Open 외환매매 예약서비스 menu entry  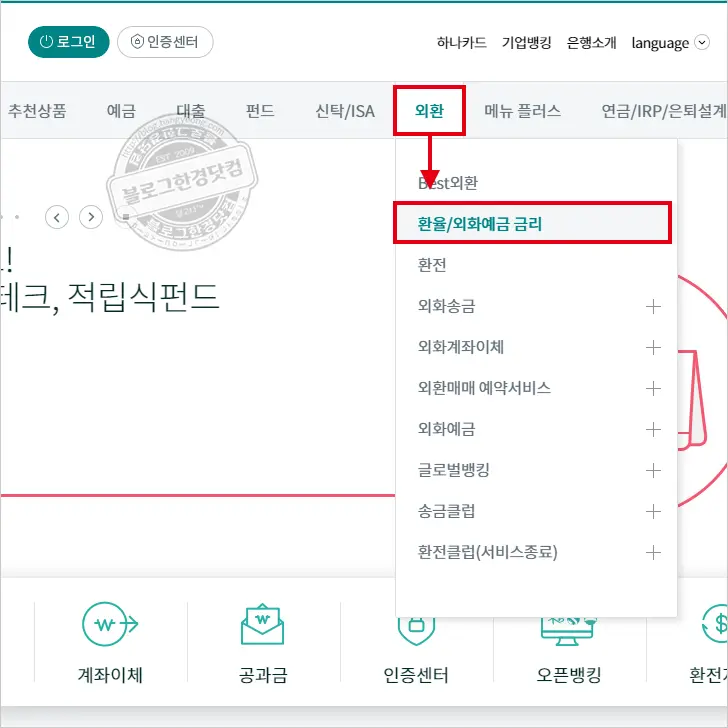[x=484, y=388]
